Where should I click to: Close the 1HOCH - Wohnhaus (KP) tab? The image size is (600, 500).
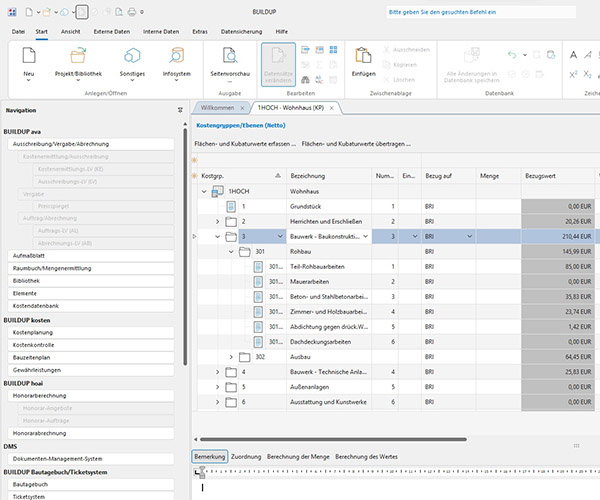[x=332, y=108]
